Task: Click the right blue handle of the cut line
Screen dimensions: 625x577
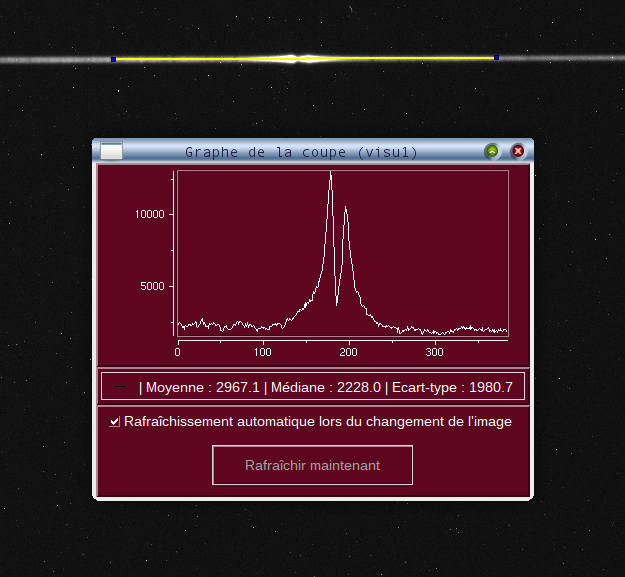Action: [497, 58]
